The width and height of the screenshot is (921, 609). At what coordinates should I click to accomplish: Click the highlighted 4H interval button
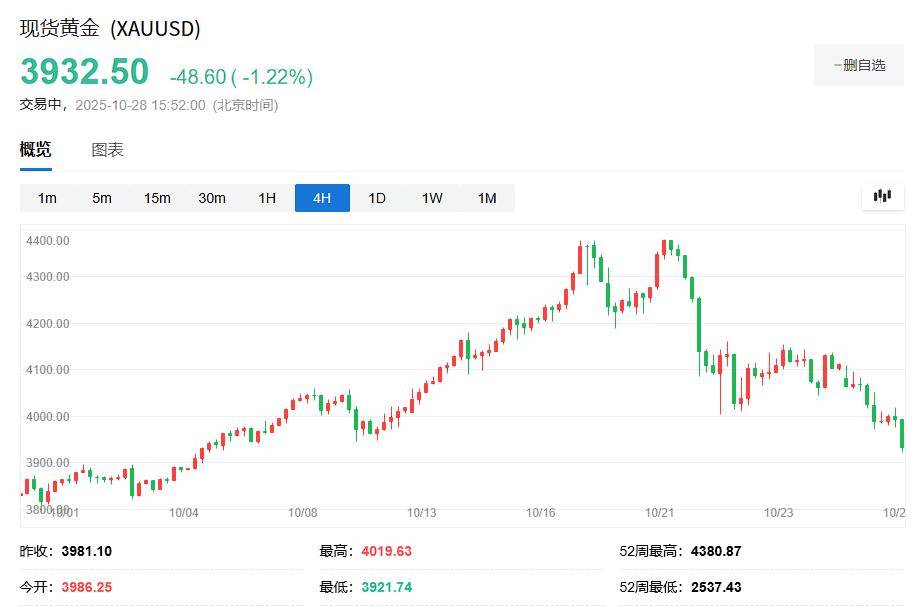[x=322, y=198]
